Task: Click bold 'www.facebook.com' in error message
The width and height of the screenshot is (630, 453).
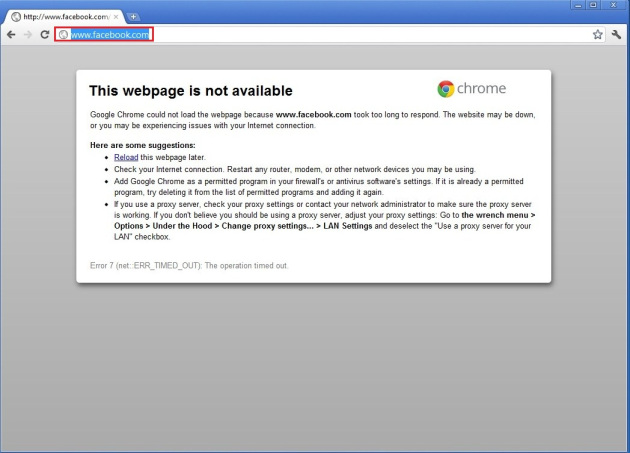Action: pyautogui.click(x=313, y=115)
